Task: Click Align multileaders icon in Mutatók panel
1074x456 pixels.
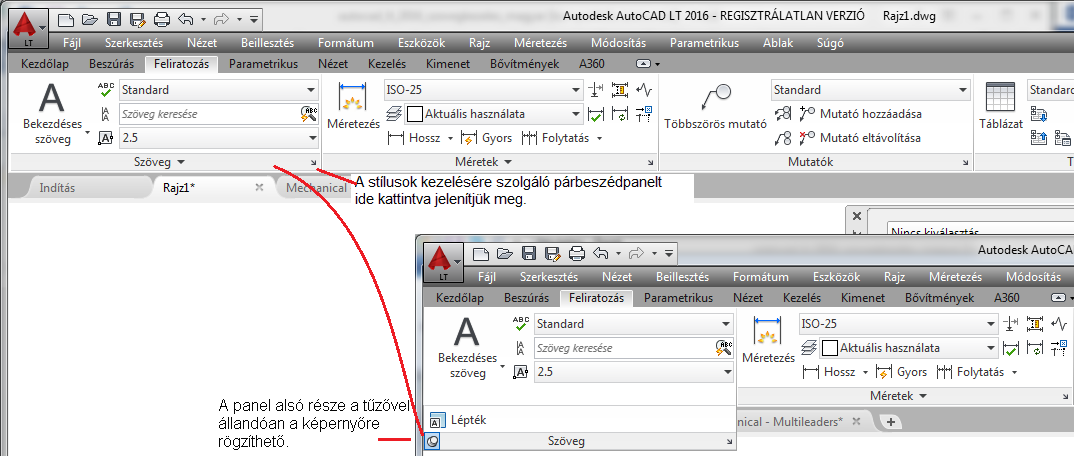Action: [784, 114]
